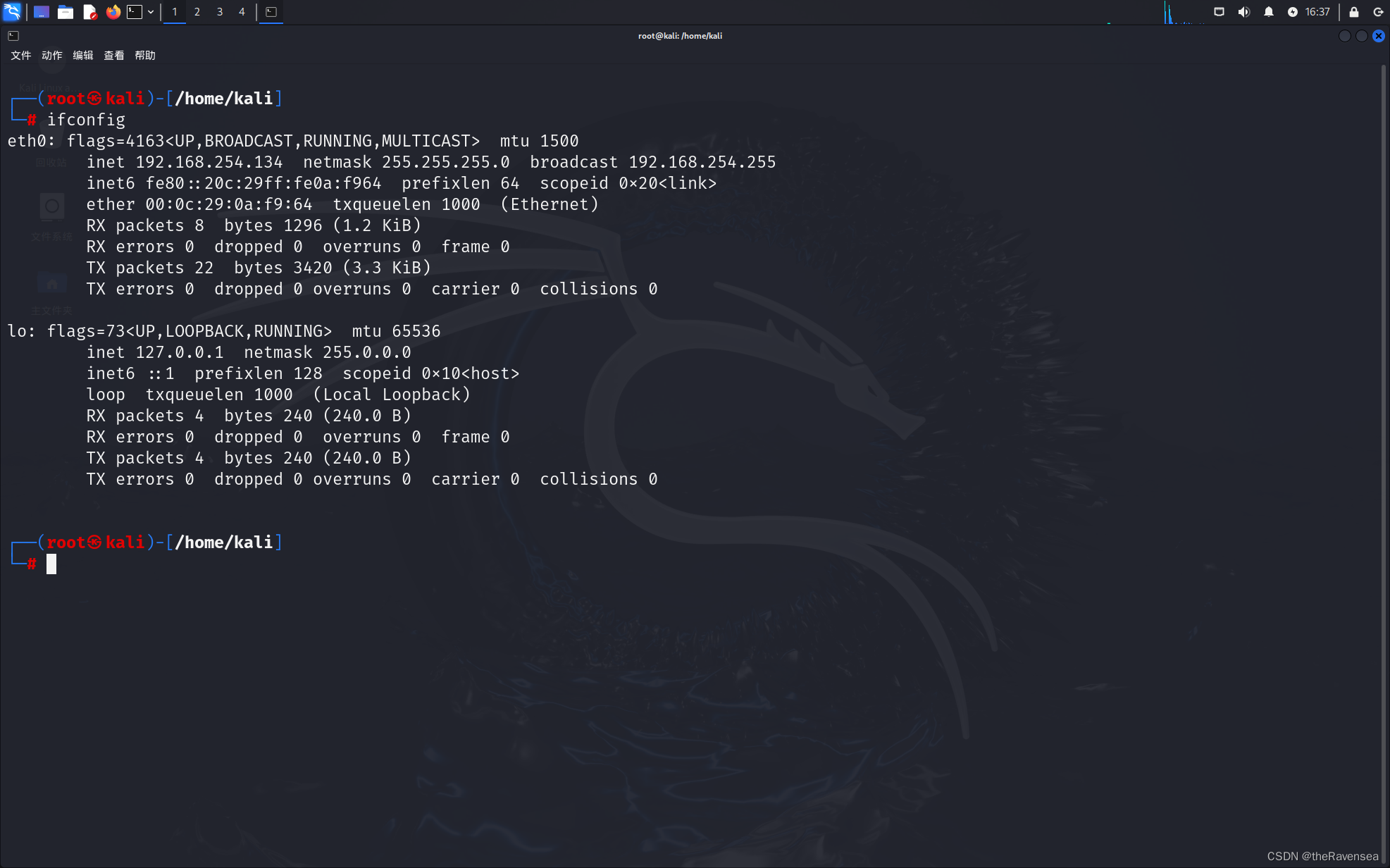This screenshot has height=868, width=1390.
Task: Click the wired network tray icon
Action: [x=1219, y=12]
